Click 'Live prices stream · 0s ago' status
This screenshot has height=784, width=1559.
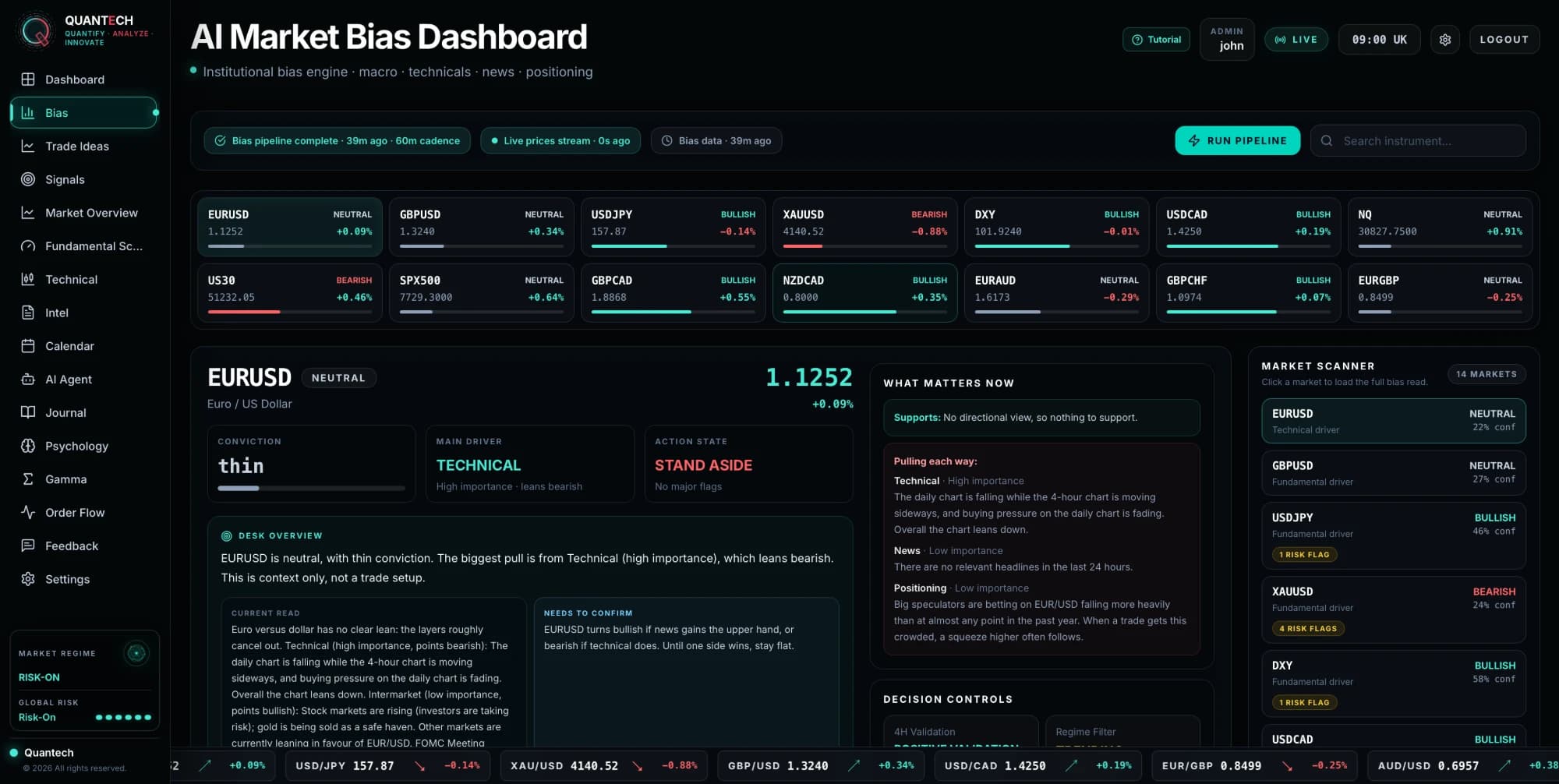click(x=560, y=141)
